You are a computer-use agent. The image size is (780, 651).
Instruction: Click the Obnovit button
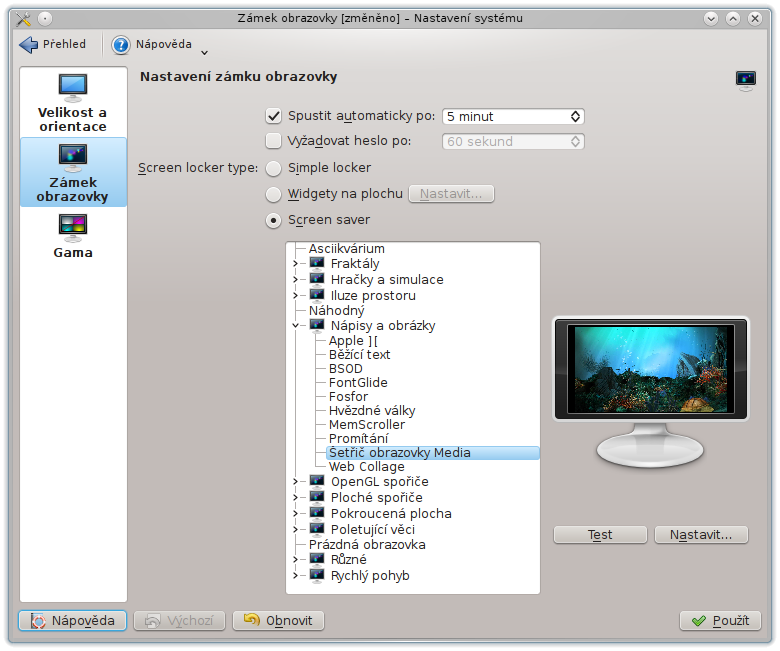click(279, 620)
